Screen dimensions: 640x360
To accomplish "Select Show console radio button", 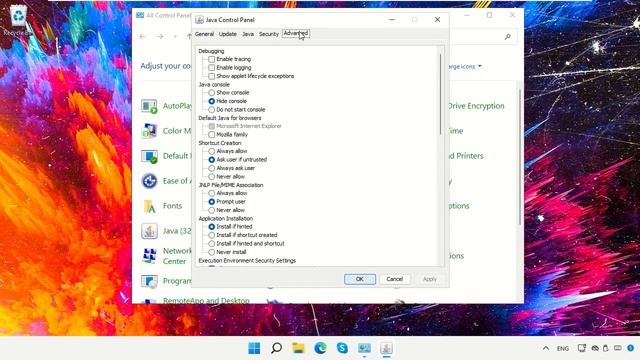I will click(211, 93).
